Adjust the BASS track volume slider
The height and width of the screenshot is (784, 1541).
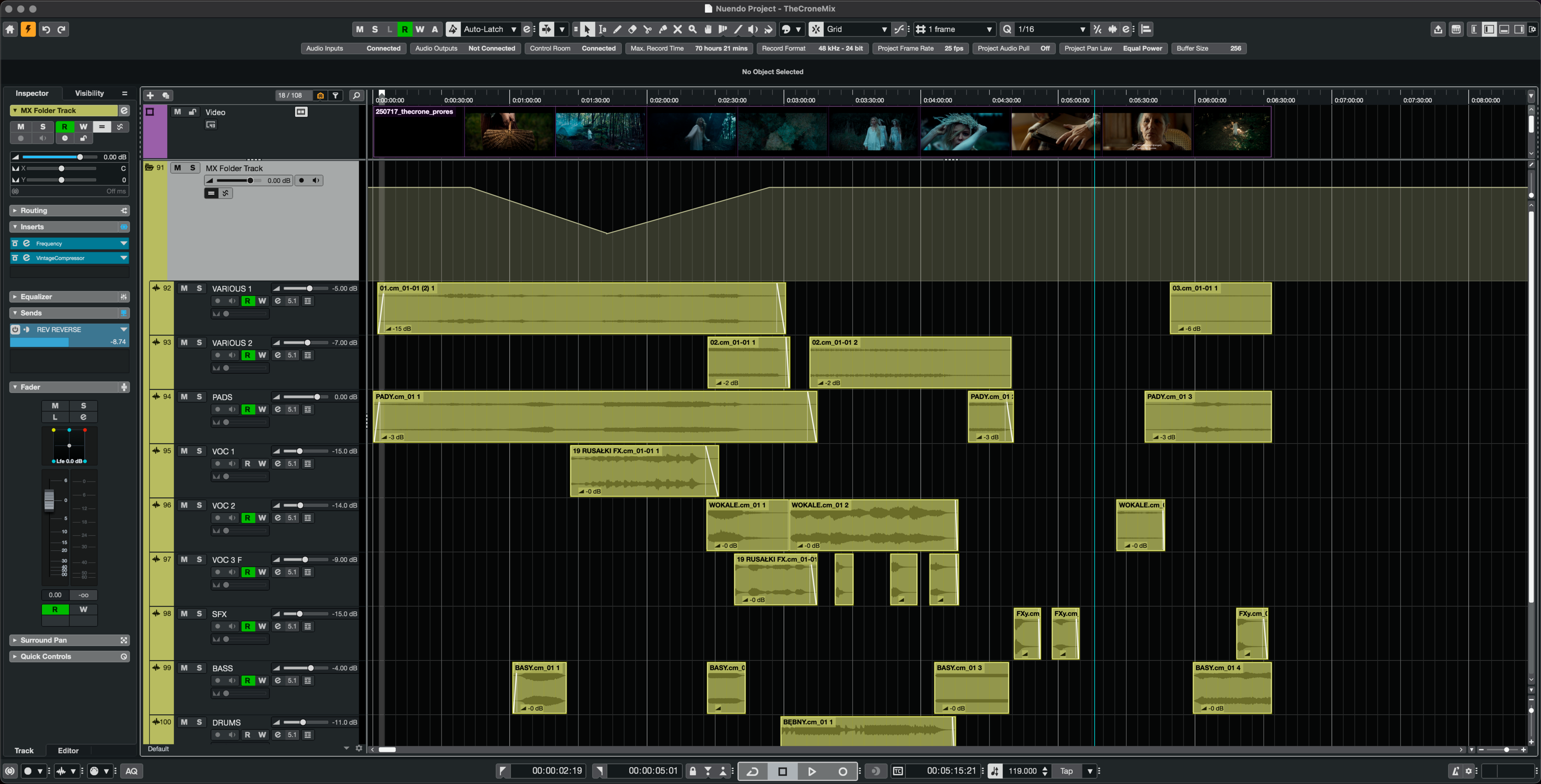[x=310, y=668]
